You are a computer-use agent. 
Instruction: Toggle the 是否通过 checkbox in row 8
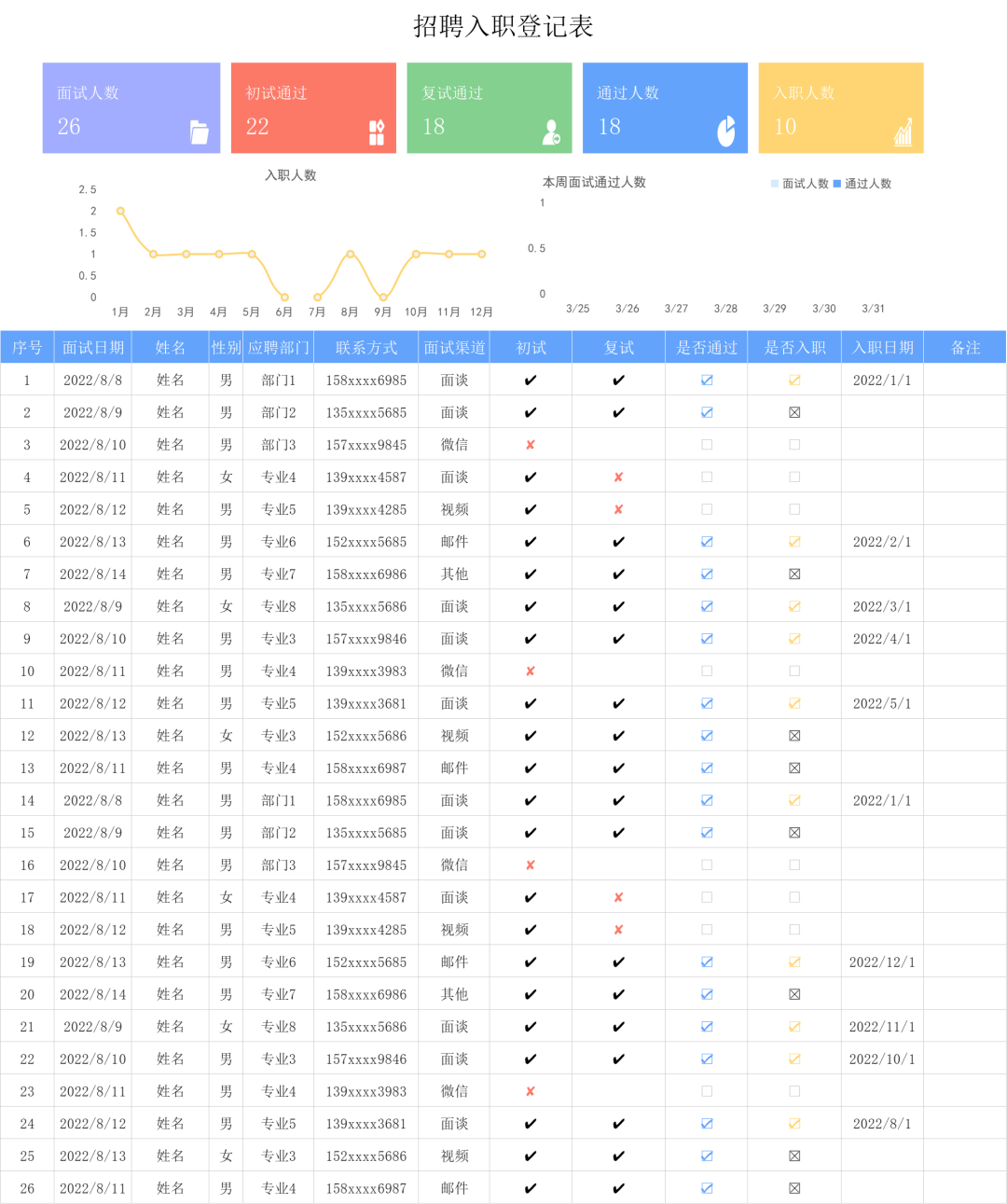tap(707, 606)
